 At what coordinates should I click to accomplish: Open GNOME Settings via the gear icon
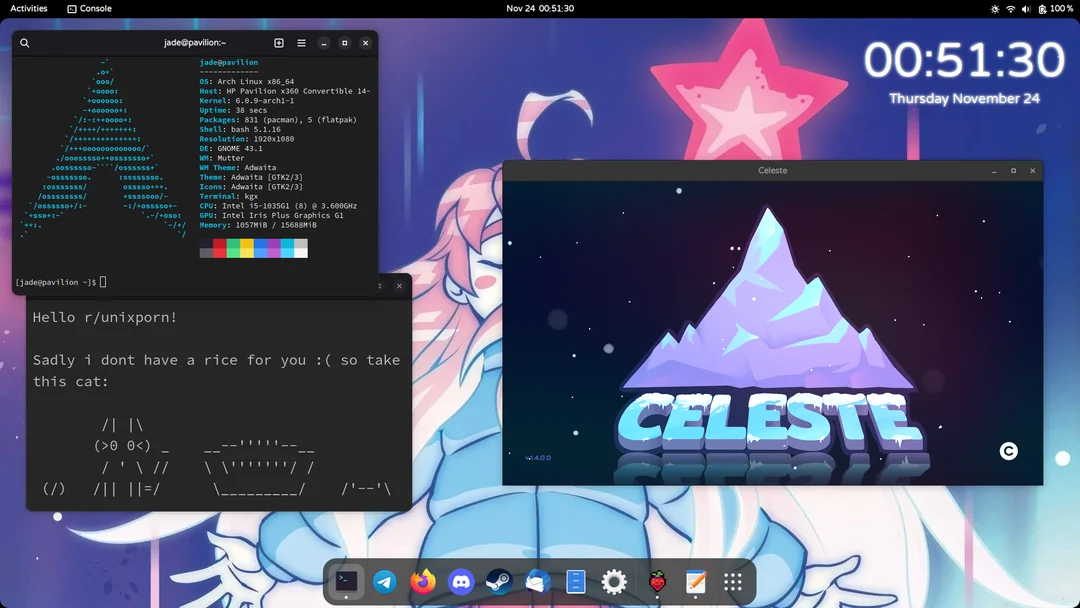614,581
